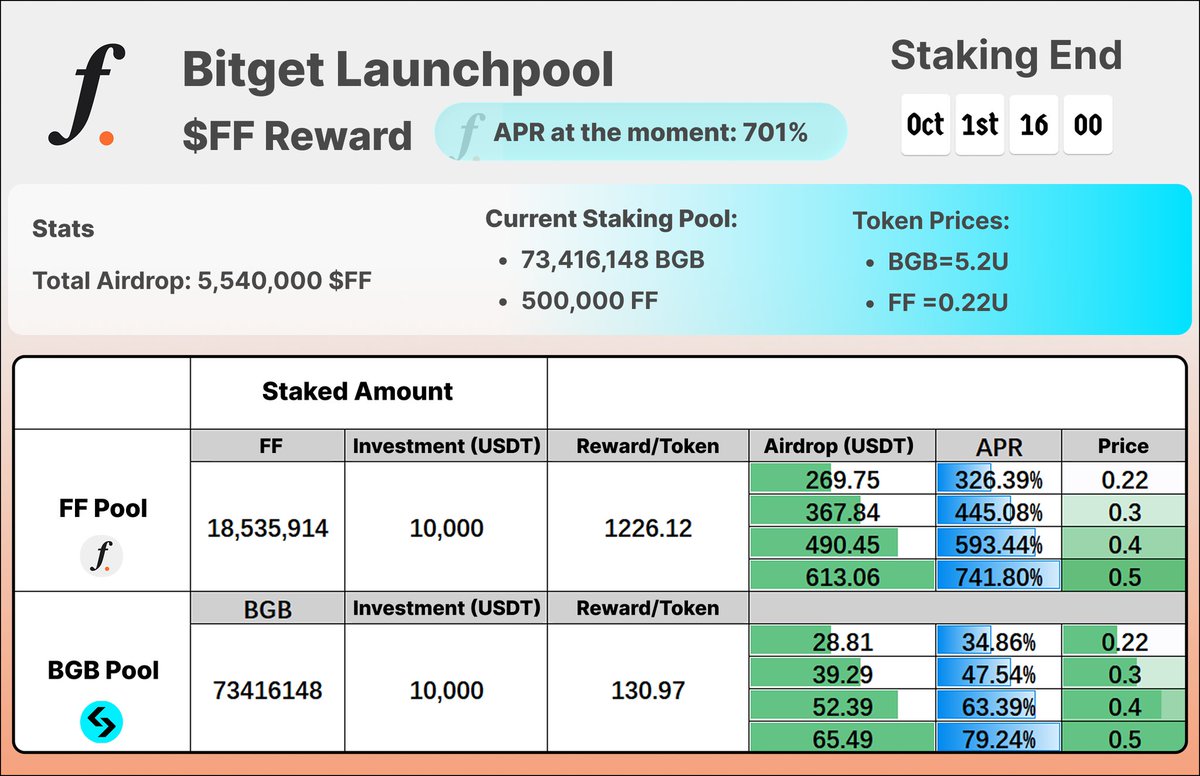
Task: Click the 'BGB Pool' row label
Action: click(103, 670)
